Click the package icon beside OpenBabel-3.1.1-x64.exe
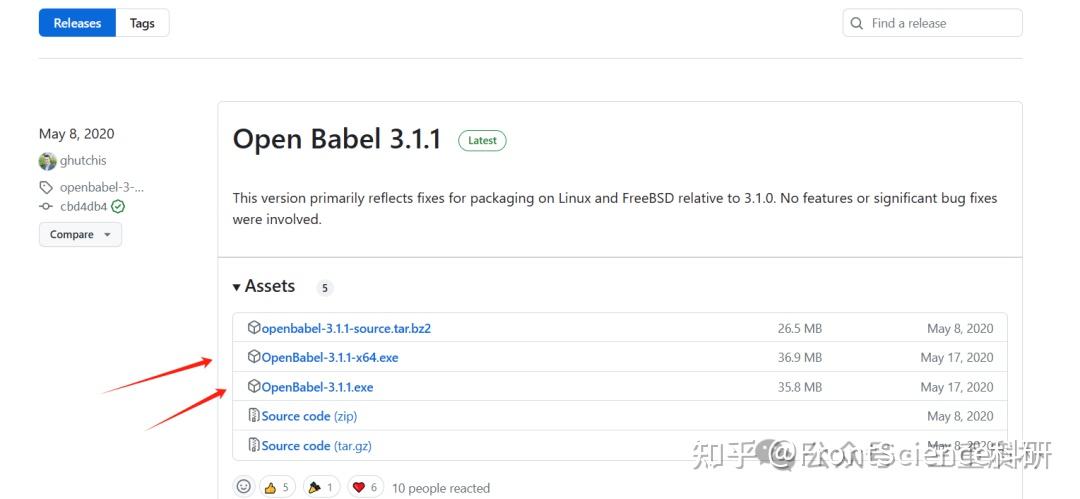Screen dimensions: 1080x499 [254, 357]
